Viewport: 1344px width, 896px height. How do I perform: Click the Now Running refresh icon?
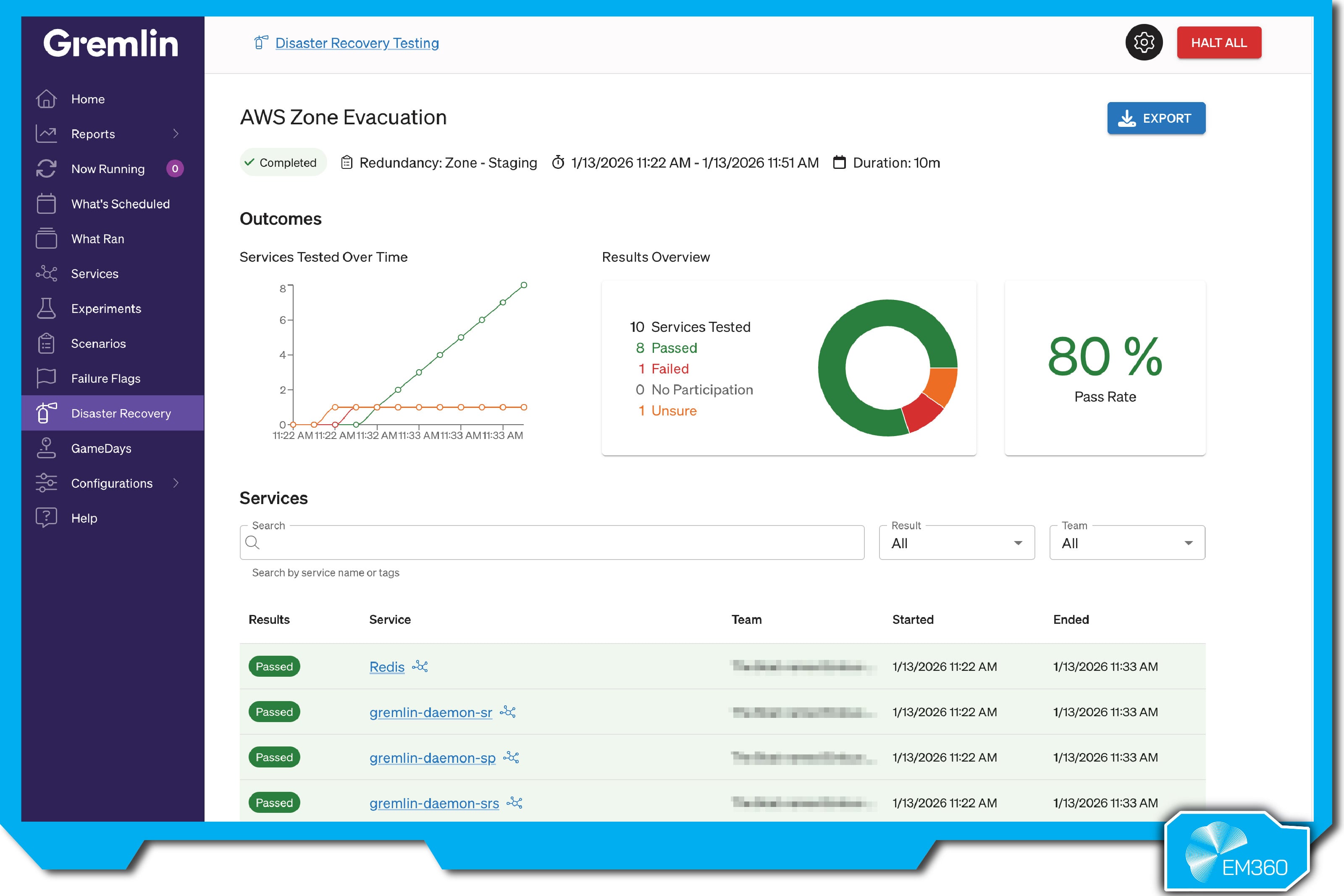click(x=46, y=168)
